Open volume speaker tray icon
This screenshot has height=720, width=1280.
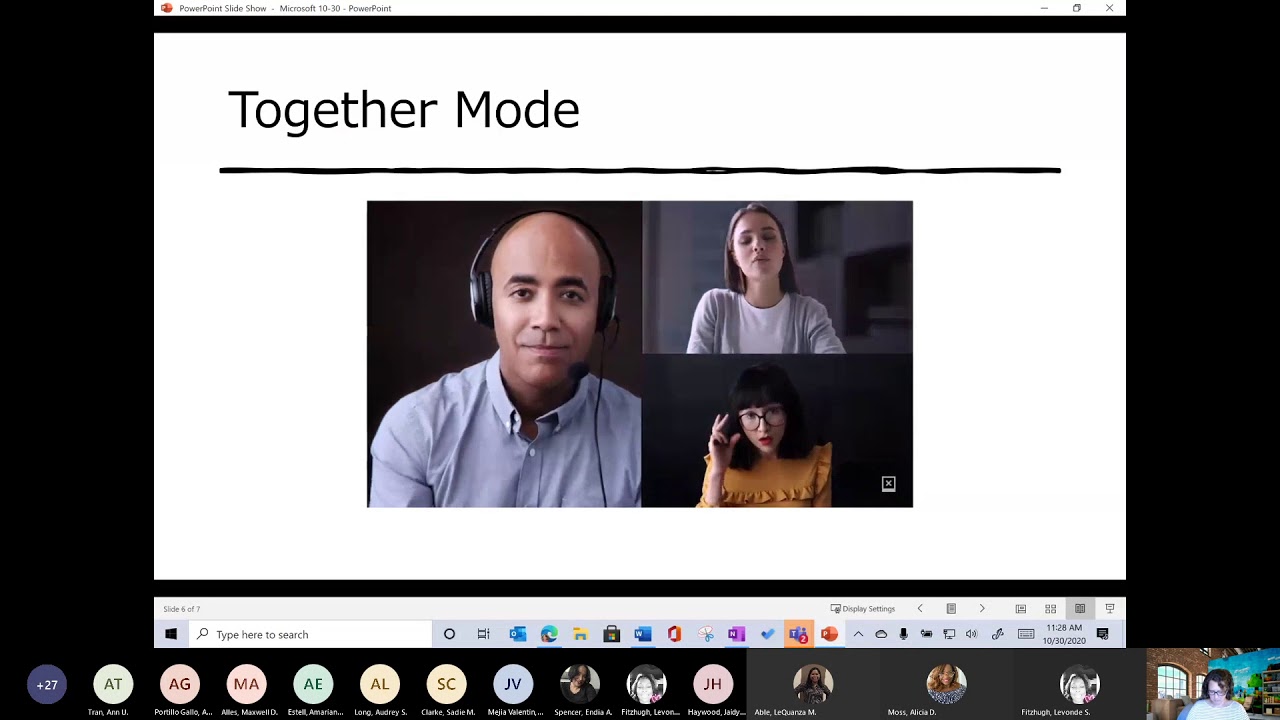point(971,634)
